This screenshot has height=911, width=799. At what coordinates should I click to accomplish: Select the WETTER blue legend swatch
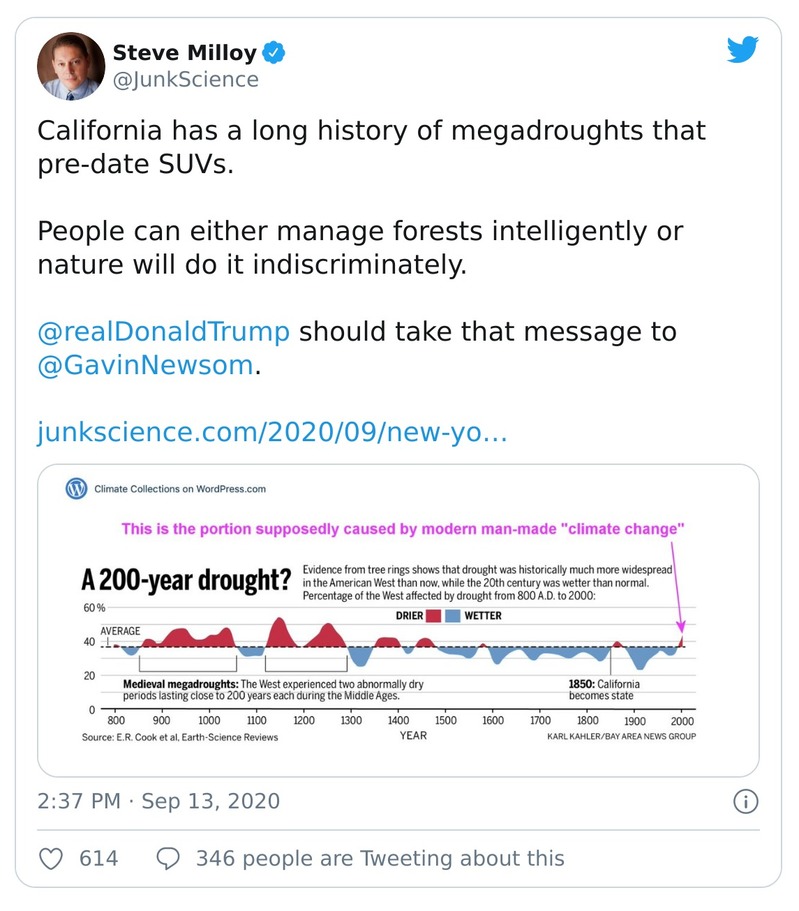point(452,616)
